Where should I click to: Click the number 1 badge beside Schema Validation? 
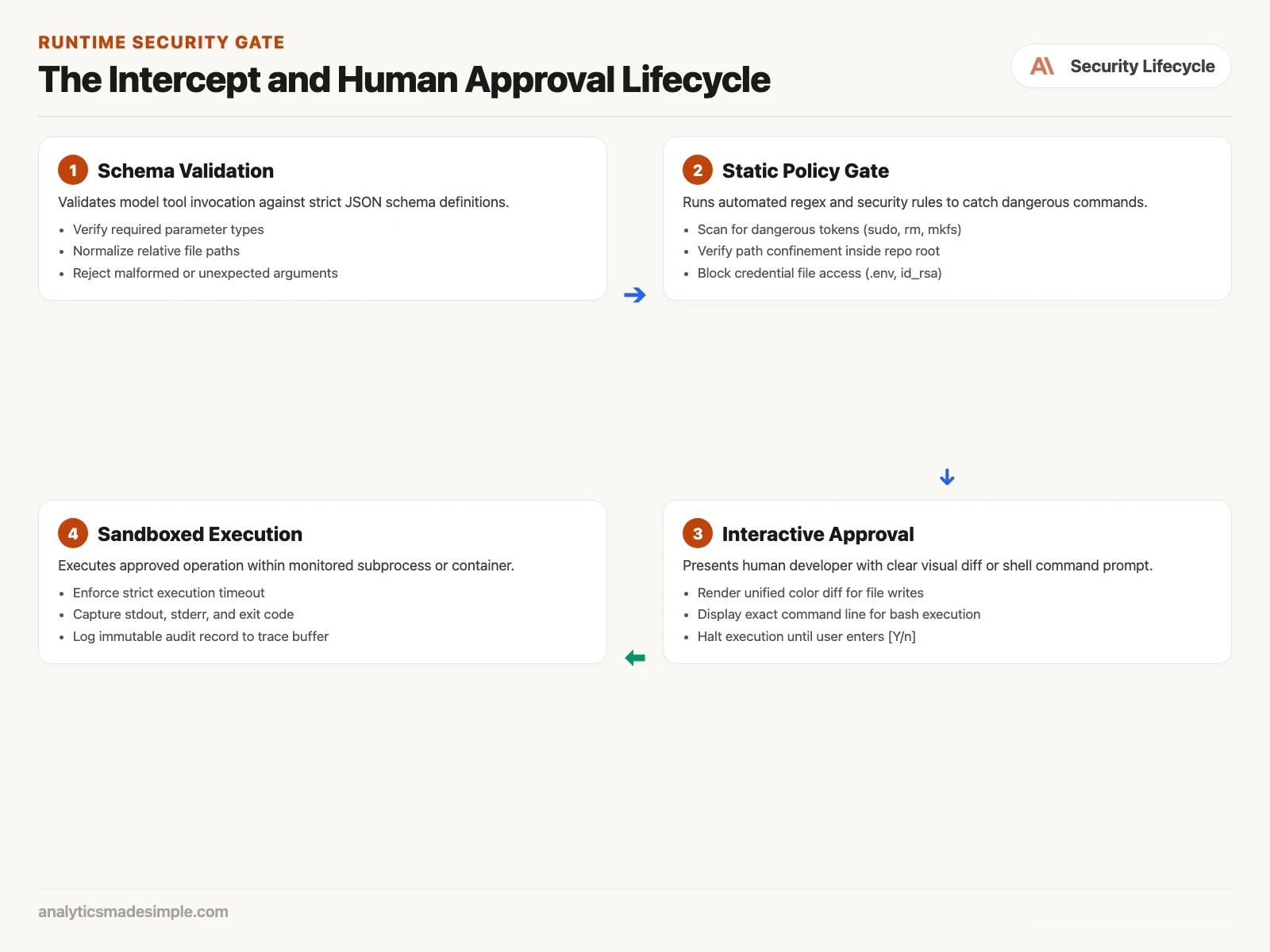pyautogui.click(x=73, y=170)
